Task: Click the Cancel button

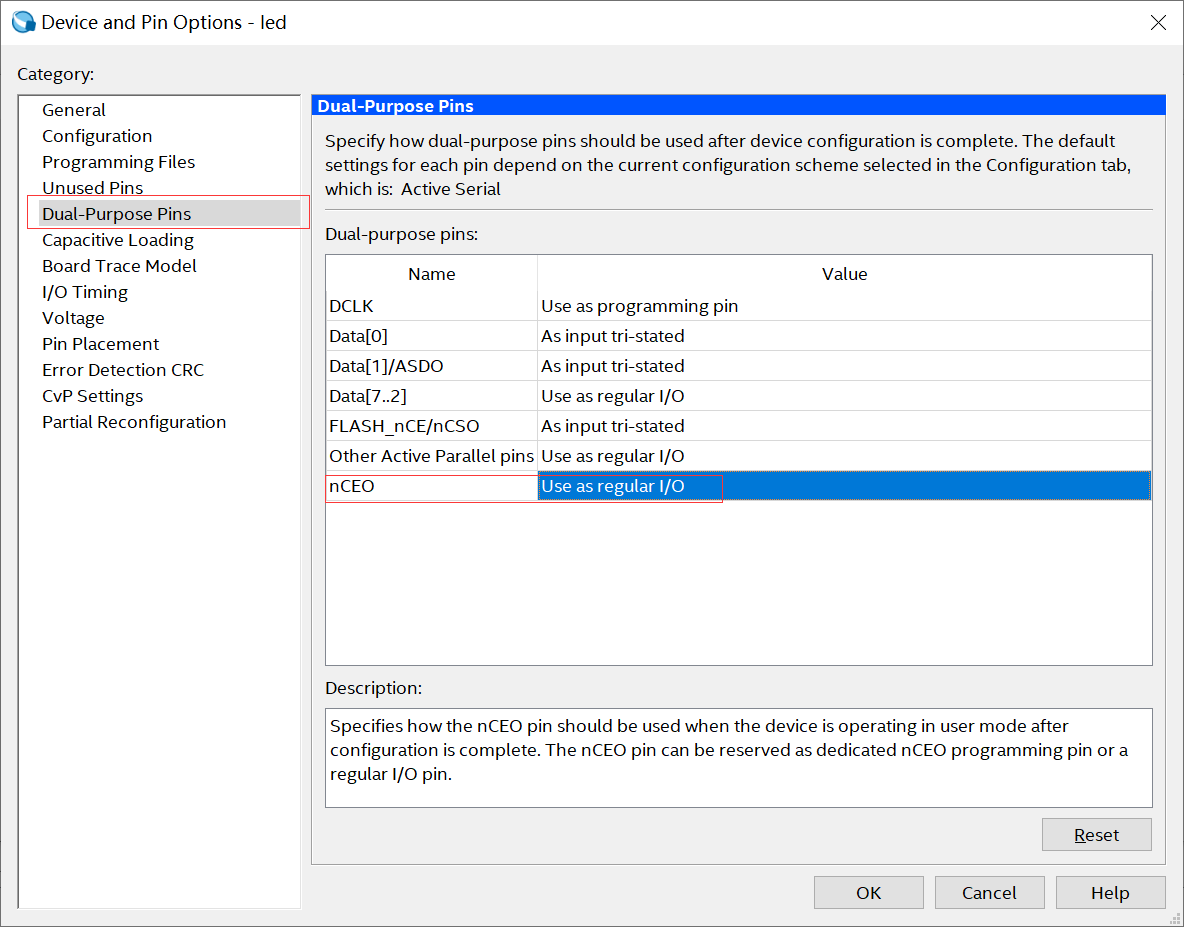Action: (x=989, y=893)
